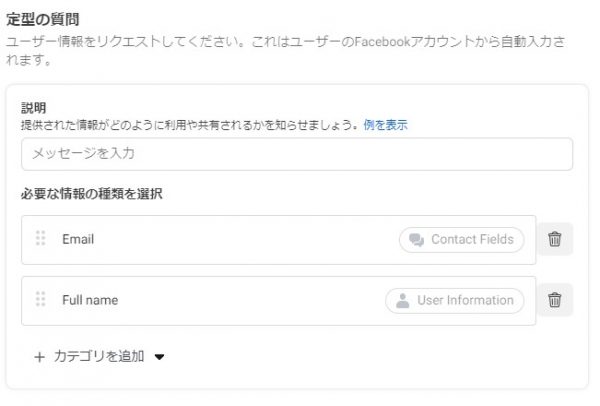Click the Full name row drag handle
The height and width of the screenshot is (406, 600).
(x=41, y=299)
